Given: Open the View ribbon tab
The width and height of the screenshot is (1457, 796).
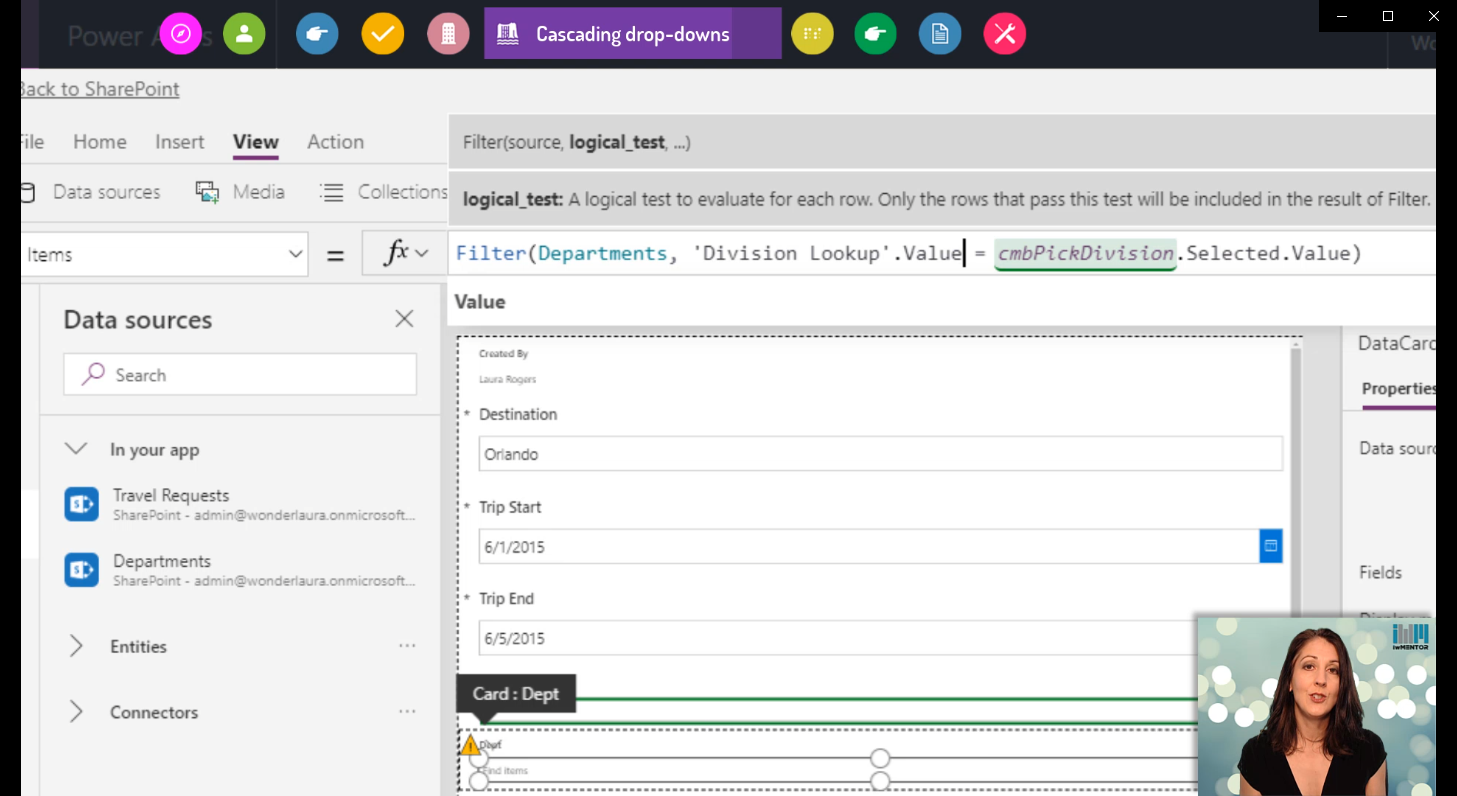Looking at the screenshot, I should (x=256, y=142).
